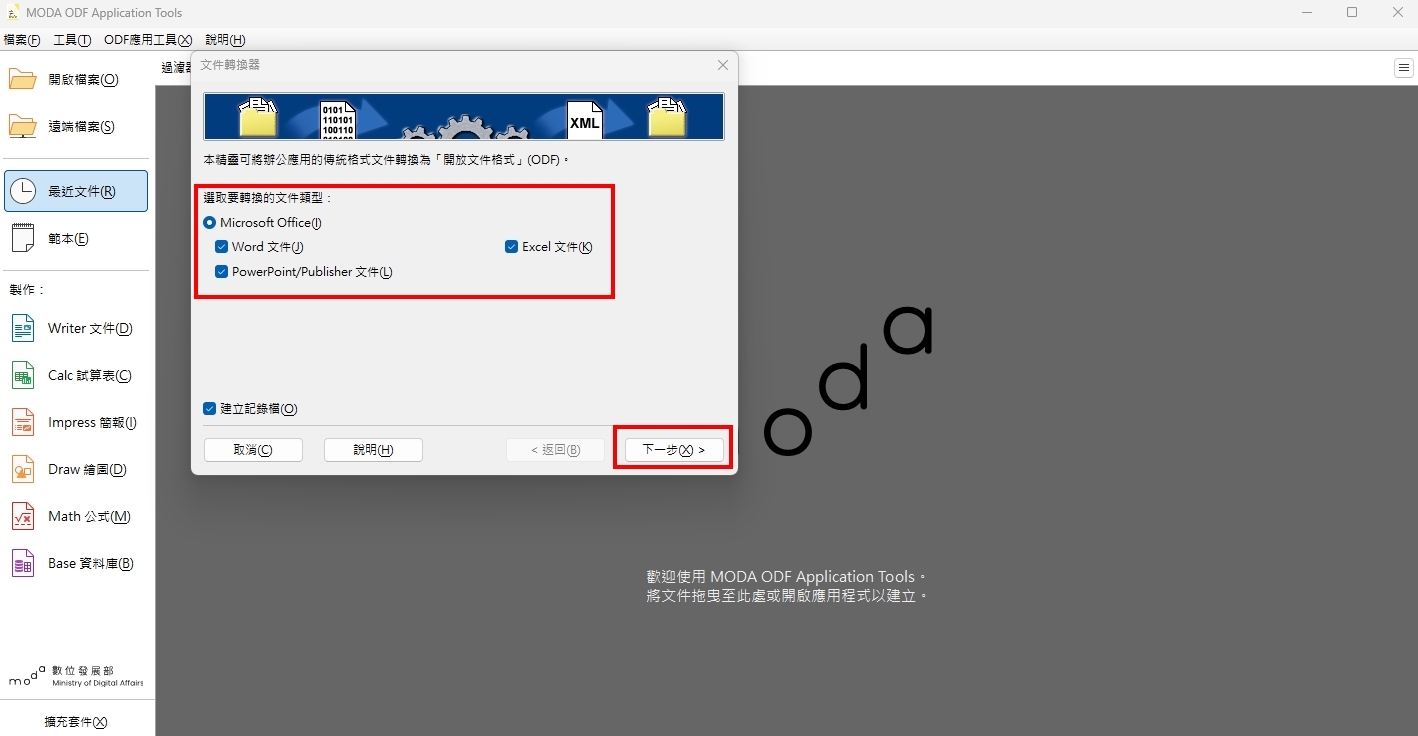Click the Calc spreadsheet icon
1418x736 pixels.
(23, 375)
